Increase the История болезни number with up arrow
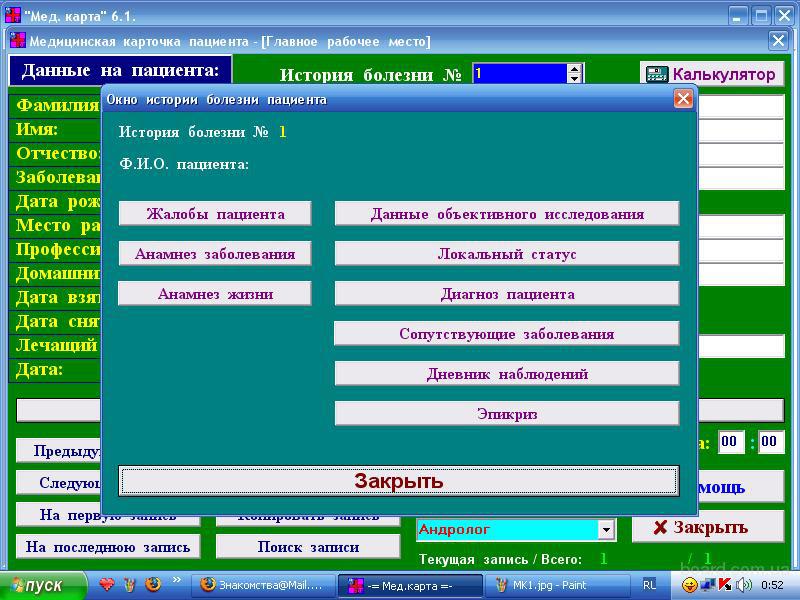This screenshot has height=600, width=800. pos(574,69)
